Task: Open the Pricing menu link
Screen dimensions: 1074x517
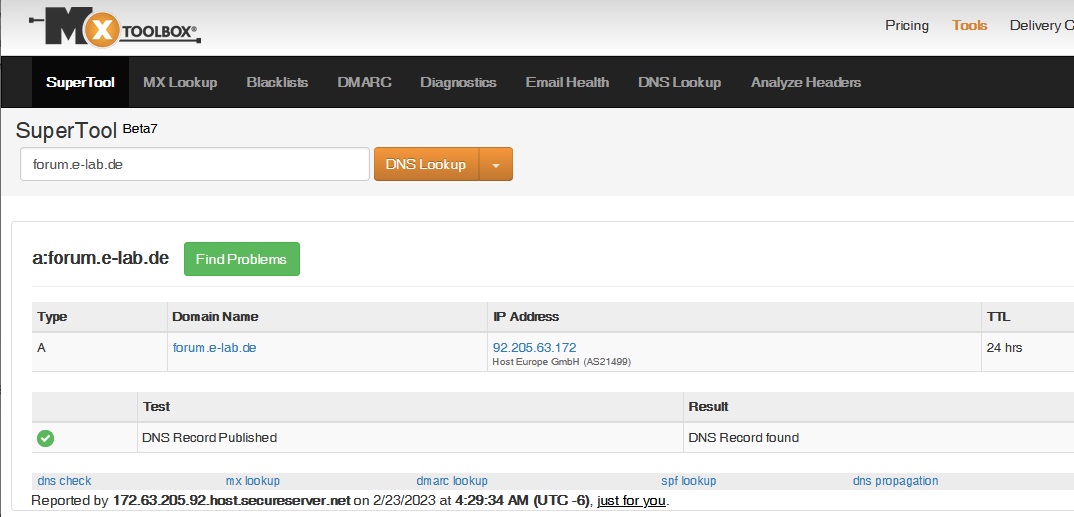Action: click(907, 26)
